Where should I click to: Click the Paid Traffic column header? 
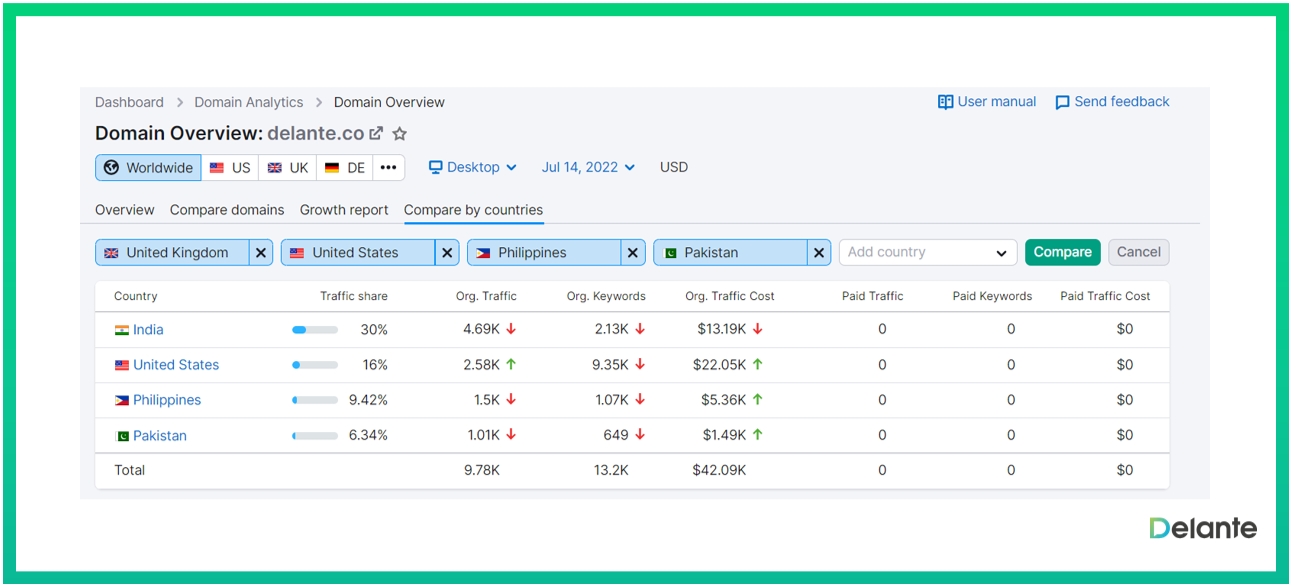[x=872, y=296]
